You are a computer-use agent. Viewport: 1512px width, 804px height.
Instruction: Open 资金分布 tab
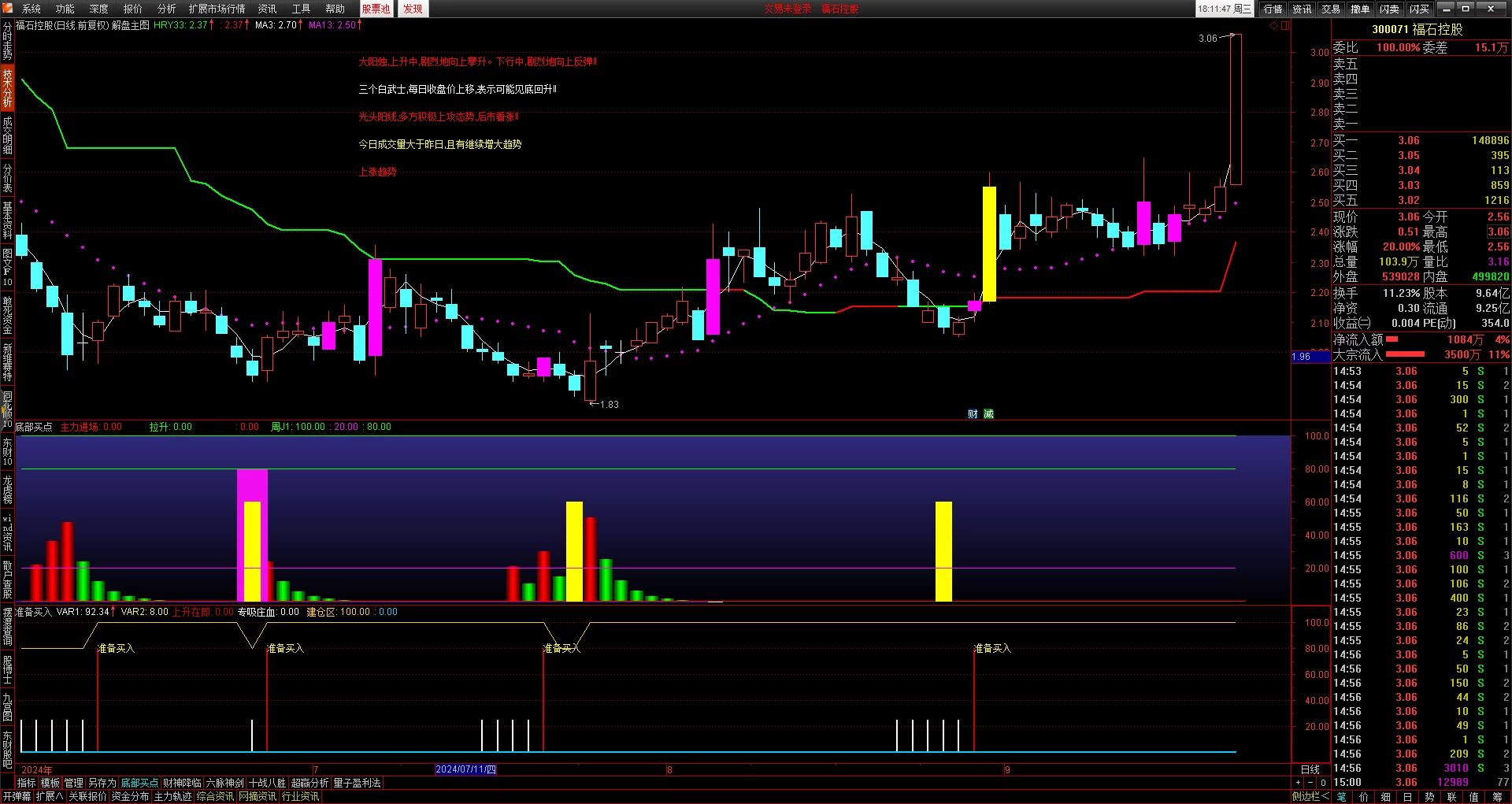[x=130, y=796]
